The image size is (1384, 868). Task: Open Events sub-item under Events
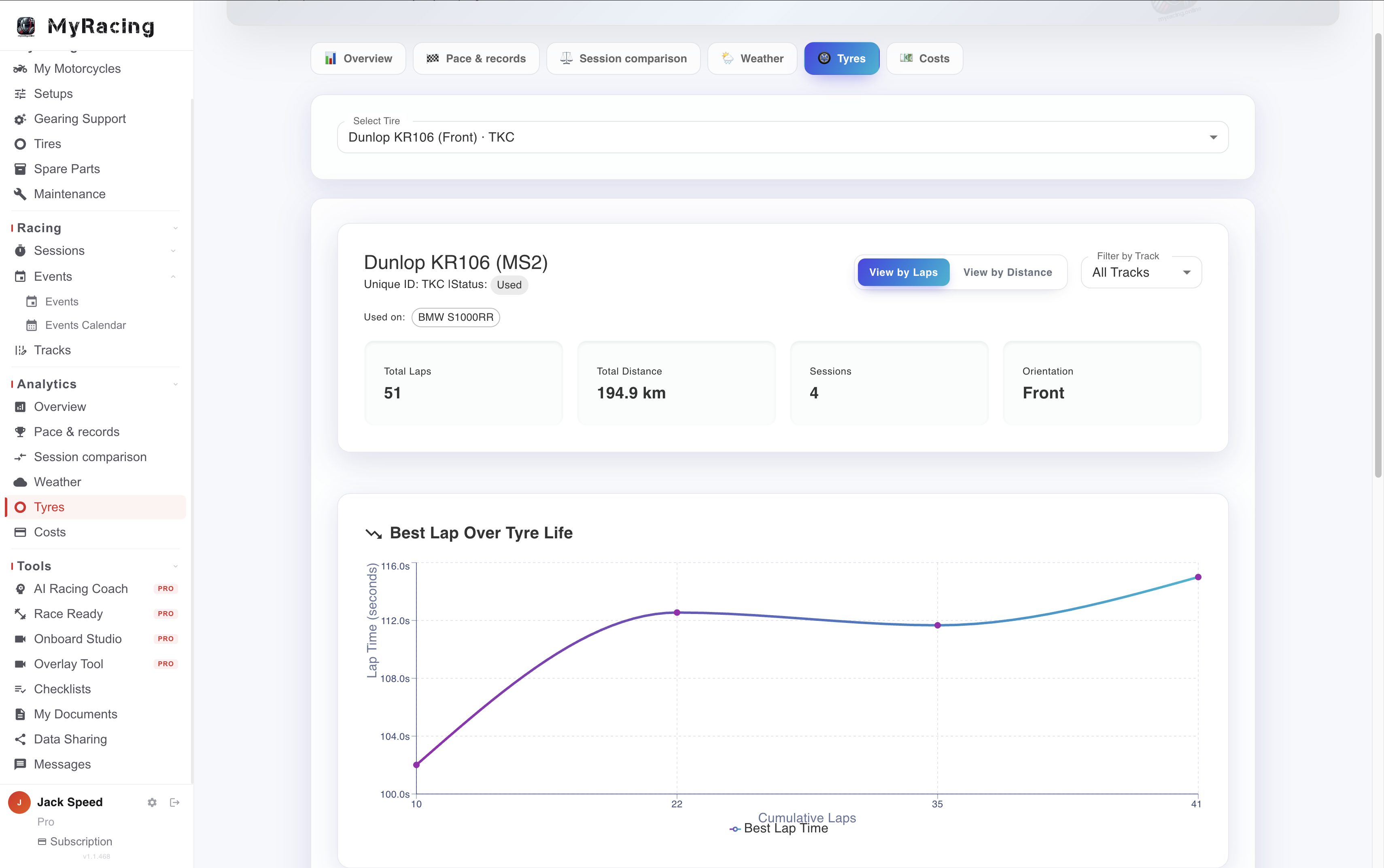click(62, 302)
